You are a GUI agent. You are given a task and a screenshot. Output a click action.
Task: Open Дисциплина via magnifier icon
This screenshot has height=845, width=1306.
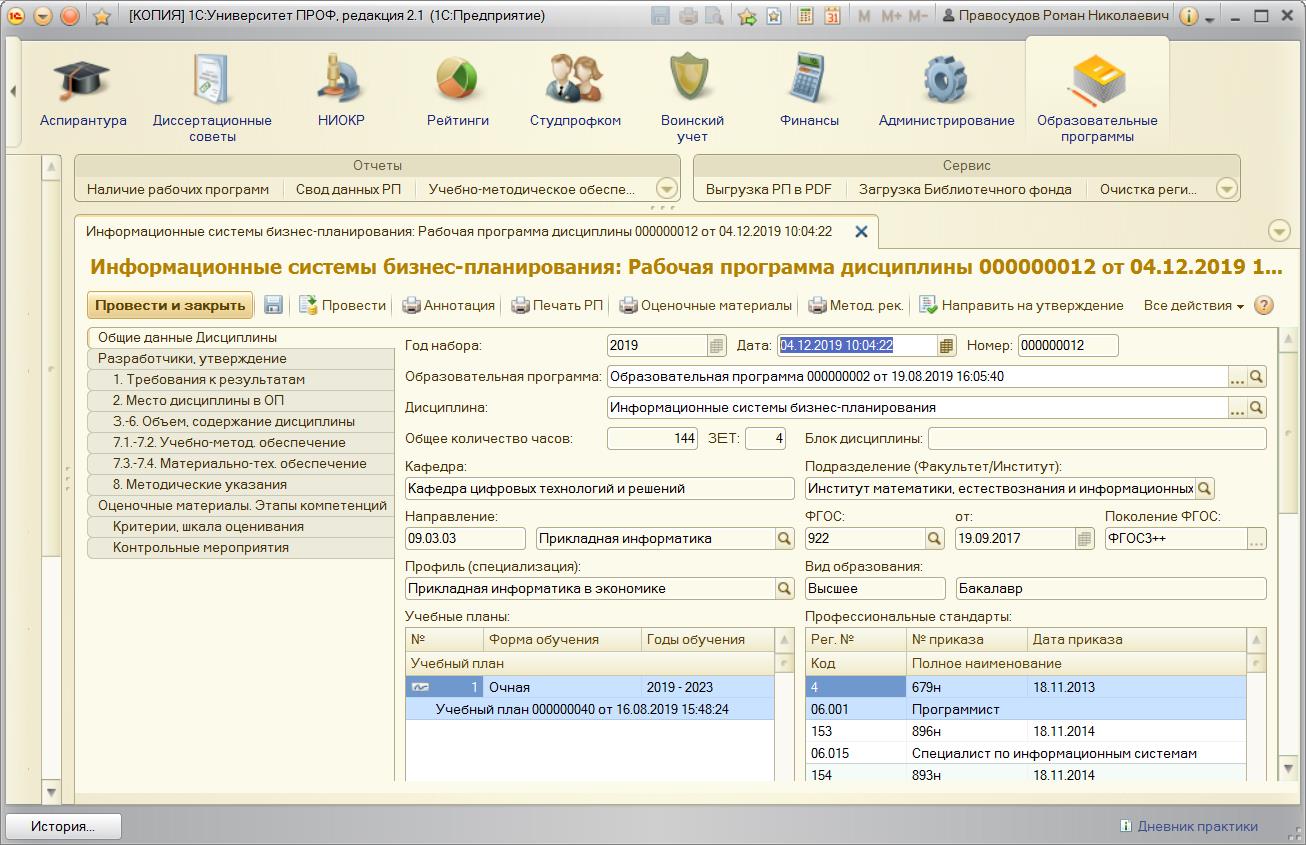1257,408
